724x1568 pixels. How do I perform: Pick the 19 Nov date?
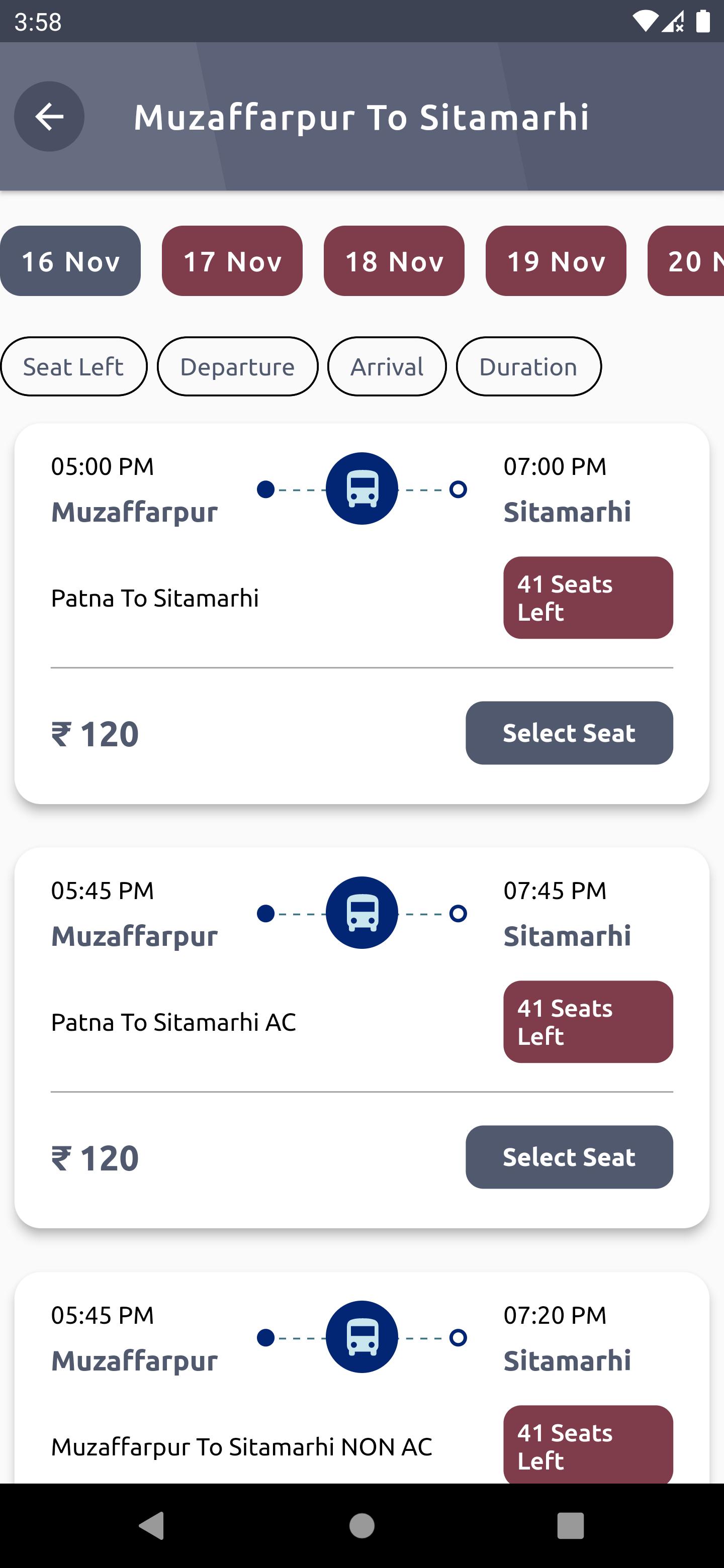click(x=556, y=261)
